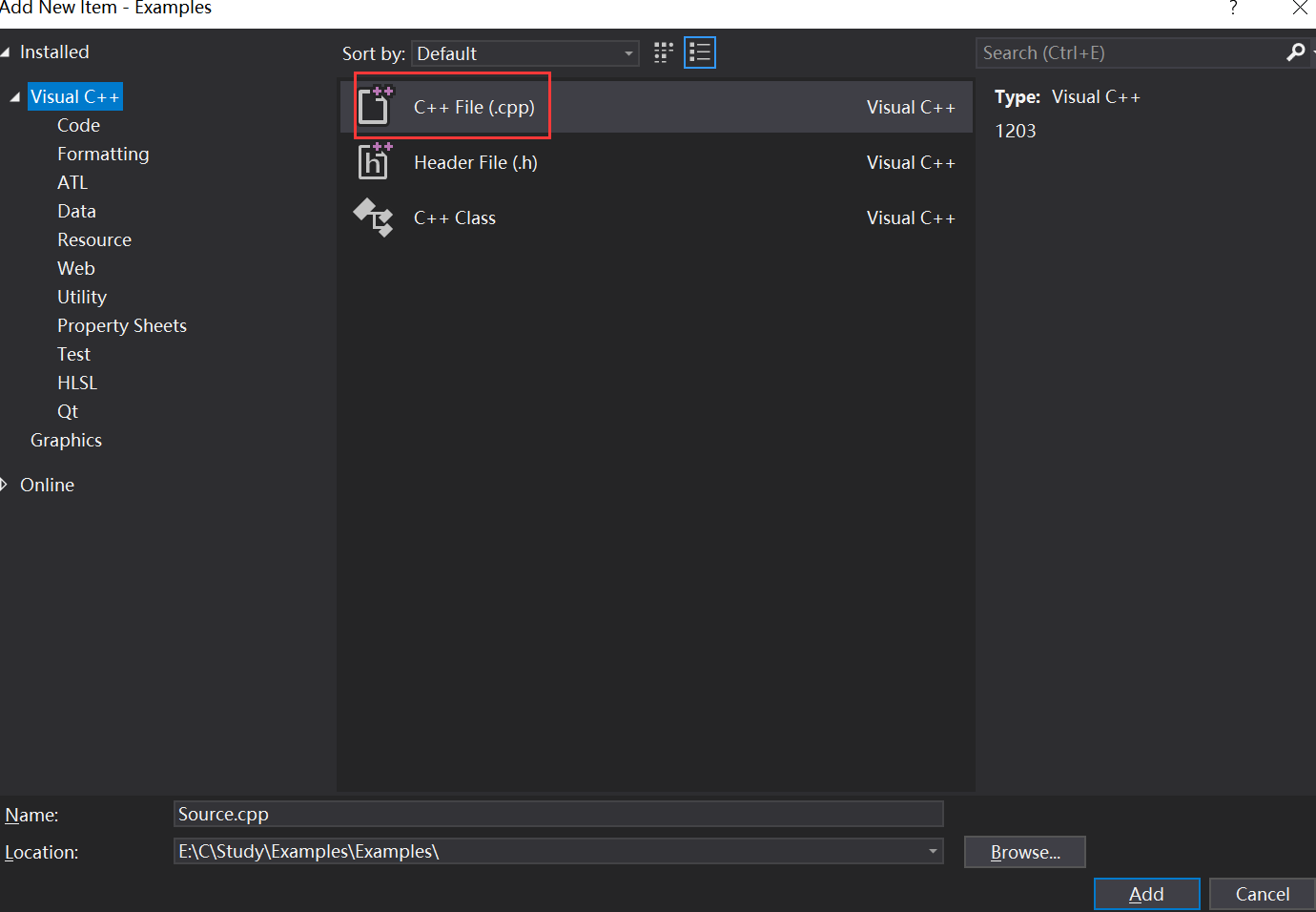This screenshot has height=912, width=1316.
Task: Select the Utility category
Action: 82,297
